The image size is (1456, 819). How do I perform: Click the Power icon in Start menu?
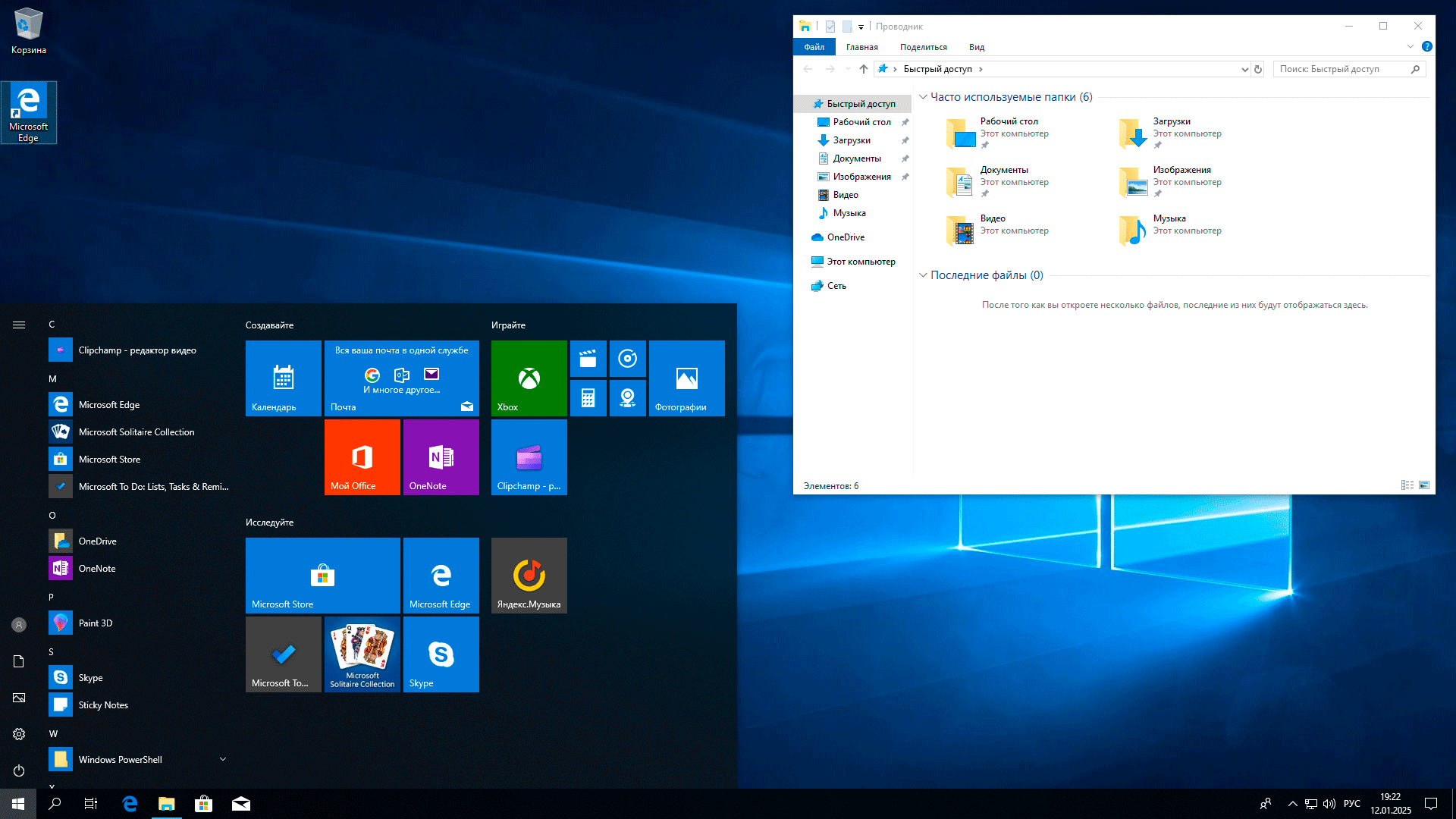coord(19,770)
